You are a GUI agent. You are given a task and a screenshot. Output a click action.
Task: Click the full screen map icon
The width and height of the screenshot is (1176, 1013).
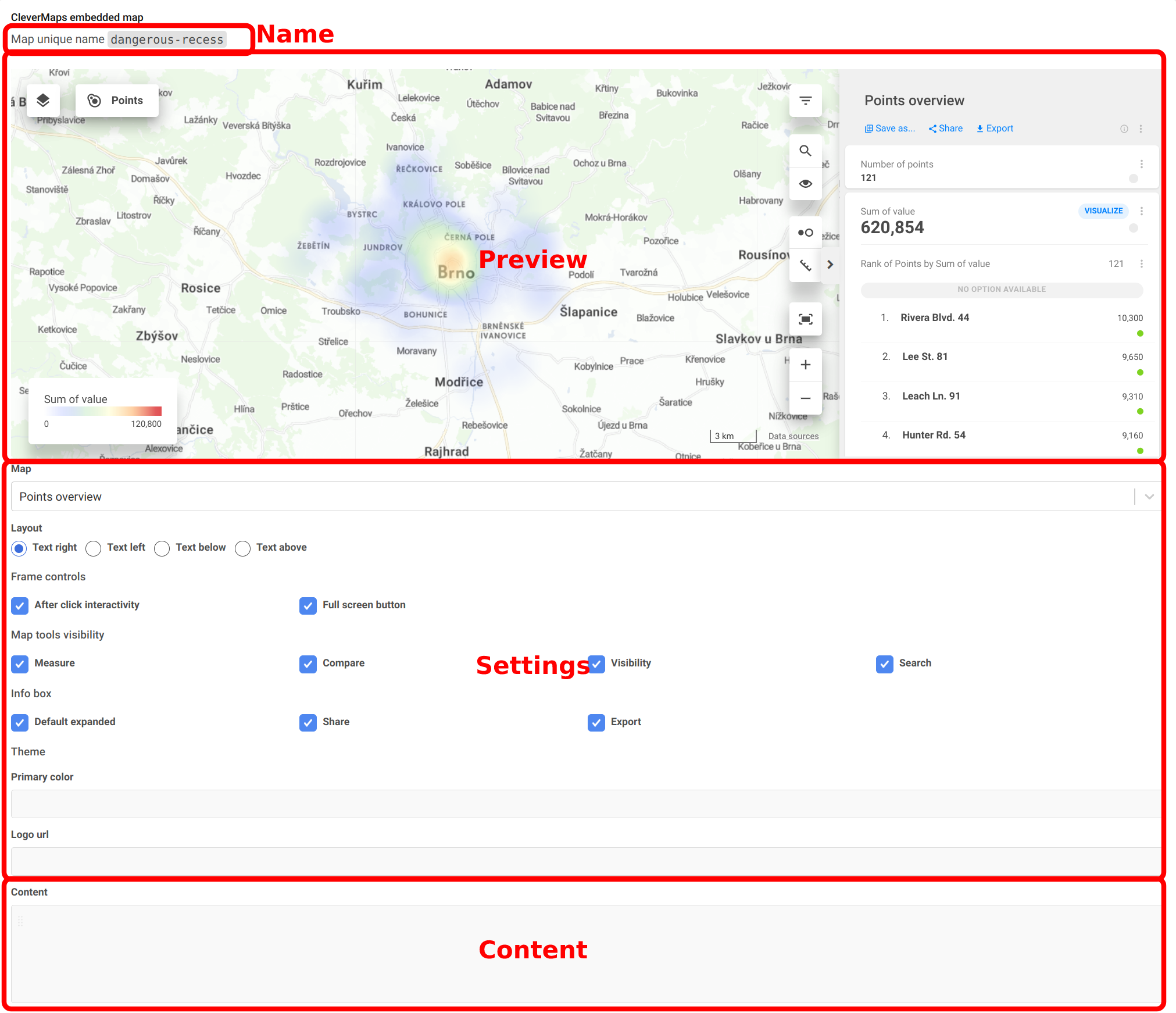coord(805,319)
